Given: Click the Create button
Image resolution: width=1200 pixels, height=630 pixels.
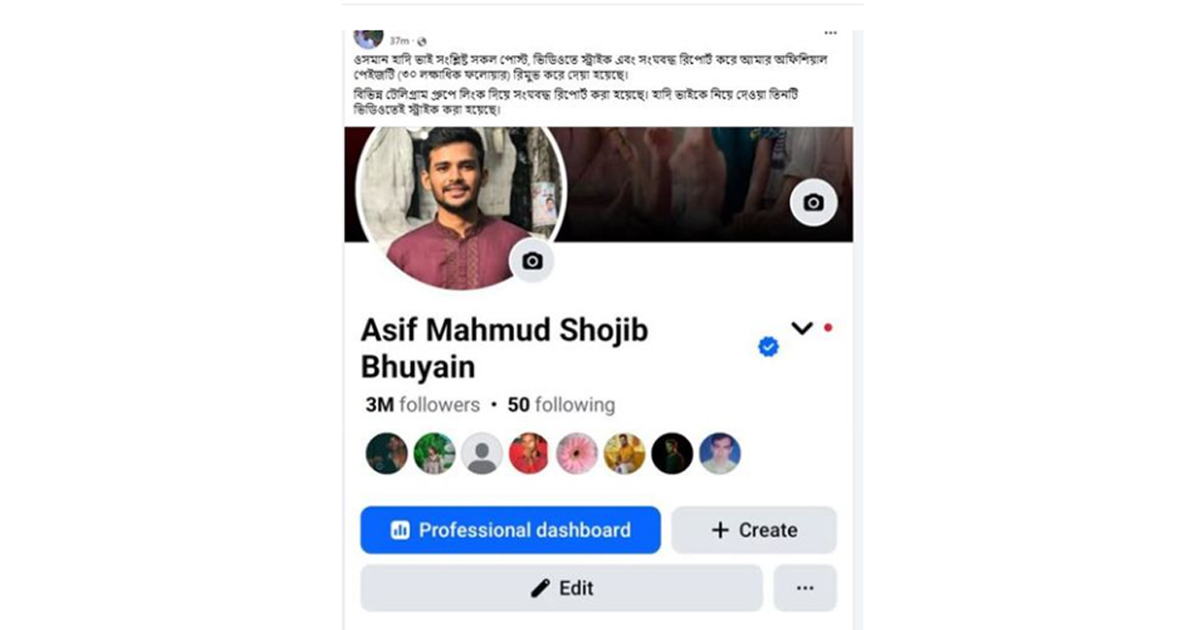Looking at the screenshot, I should point(754,530).
